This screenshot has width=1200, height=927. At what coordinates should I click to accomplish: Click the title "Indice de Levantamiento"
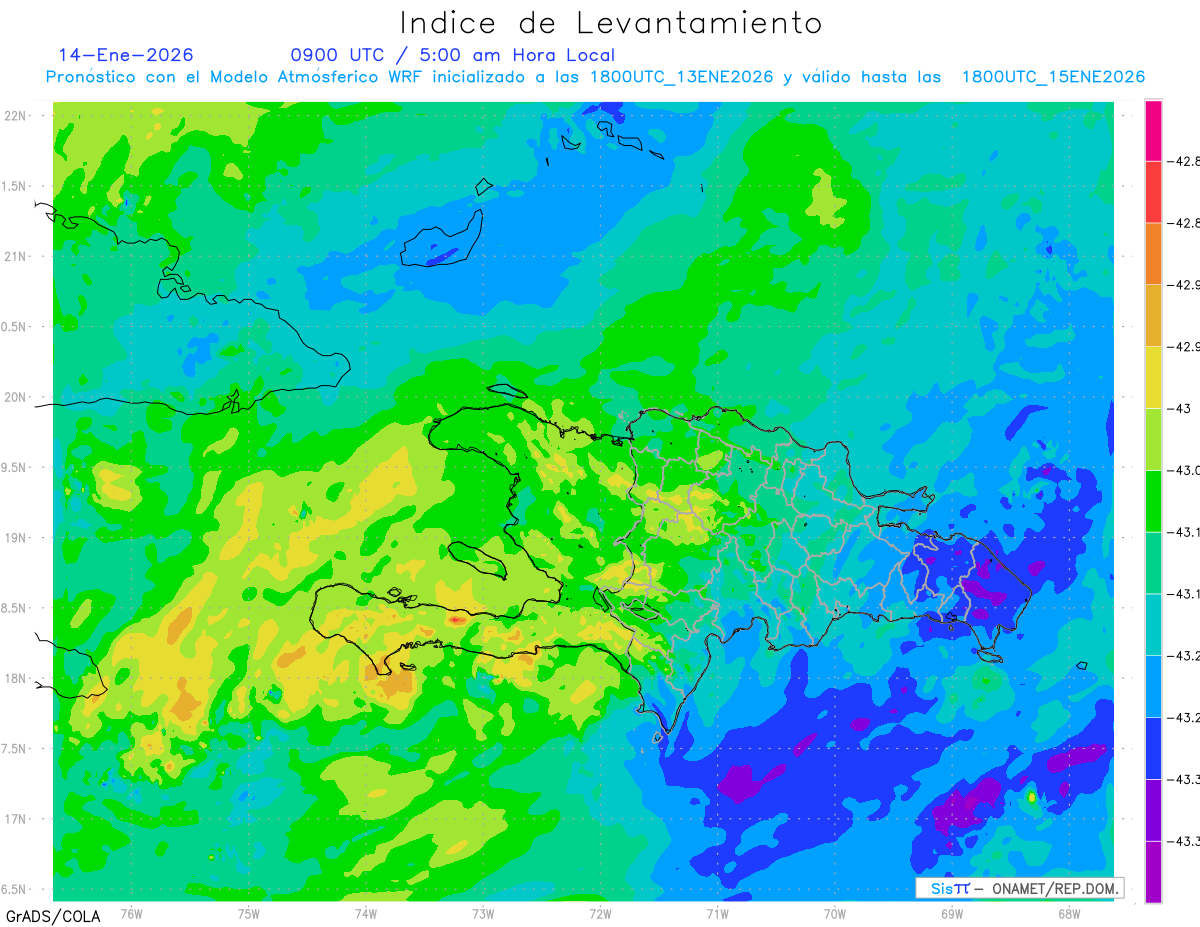(611, 23)
